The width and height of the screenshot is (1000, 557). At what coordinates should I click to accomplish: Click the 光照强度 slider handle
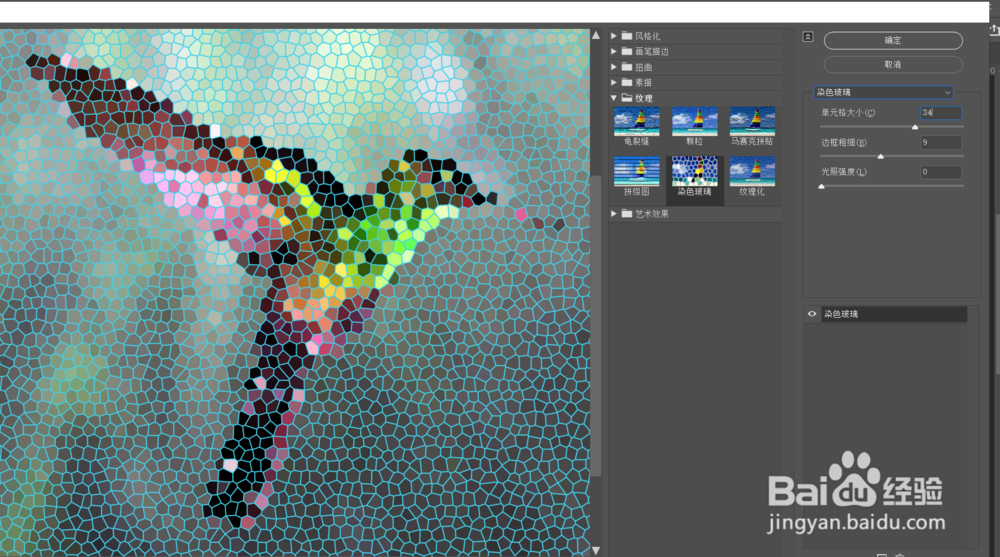pyautogui.click(x=821, y=186)
